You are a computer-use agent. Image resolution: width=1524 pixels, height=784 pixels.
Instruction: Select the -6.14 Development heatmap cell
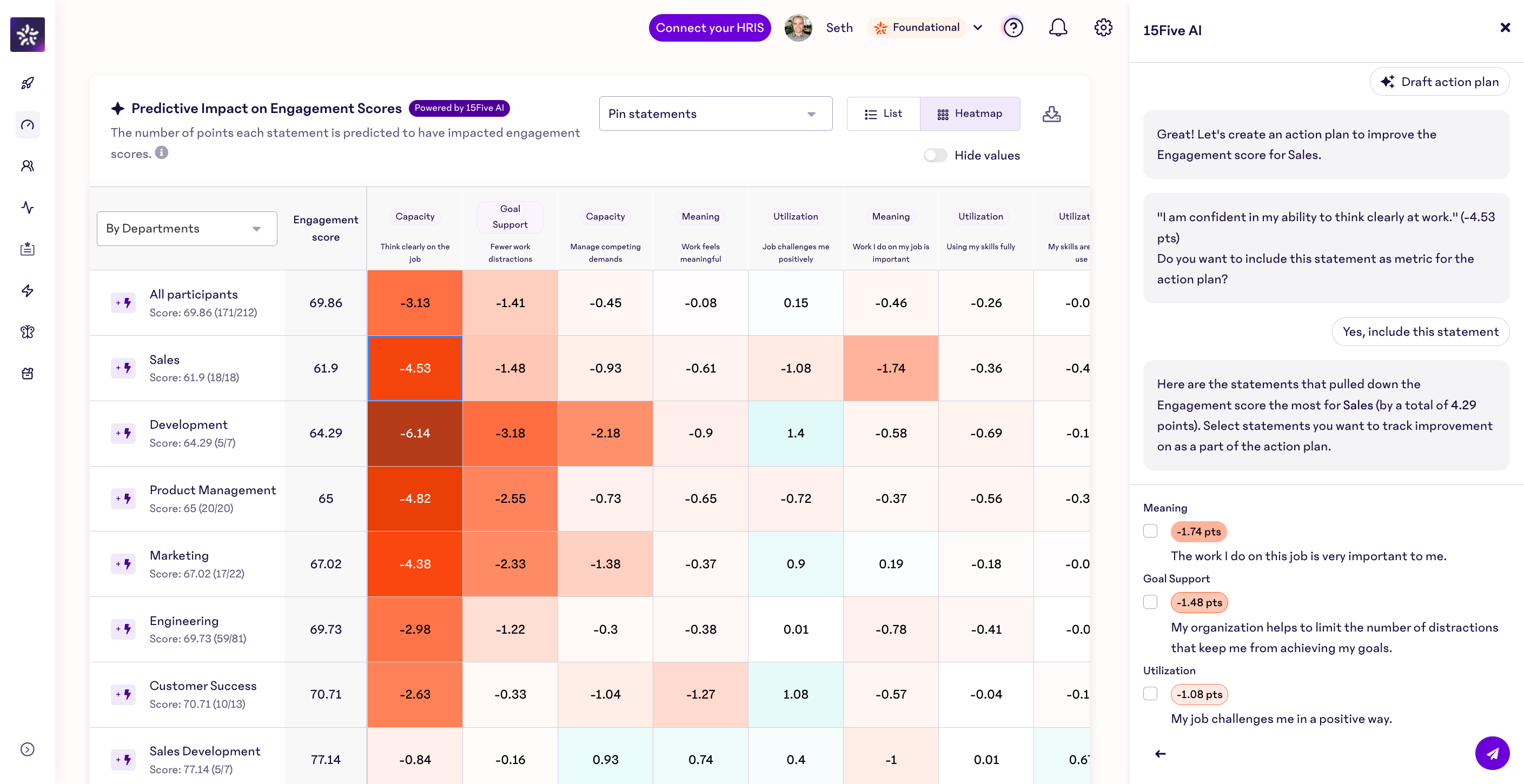pyautogui.click(x=415, y=433)
